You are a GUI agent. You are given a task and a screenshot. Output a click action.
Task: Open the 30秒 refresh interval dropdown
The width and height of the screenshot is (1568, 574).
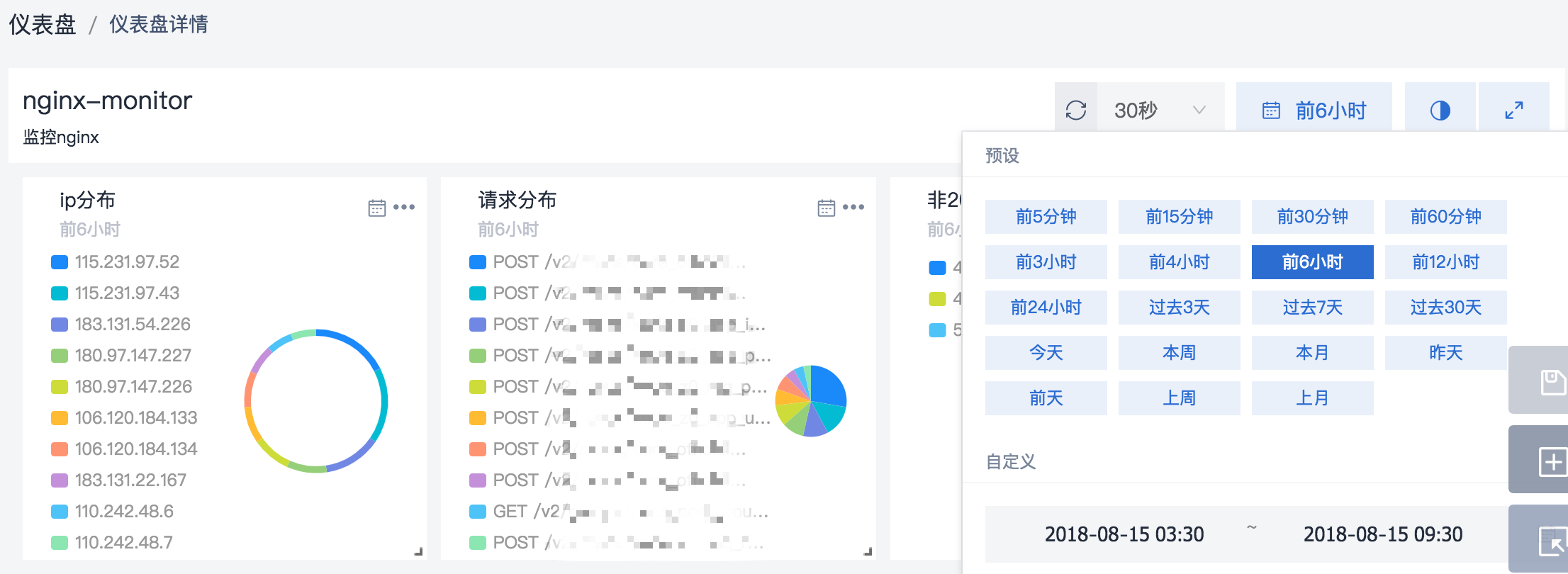pos(1160,110)
